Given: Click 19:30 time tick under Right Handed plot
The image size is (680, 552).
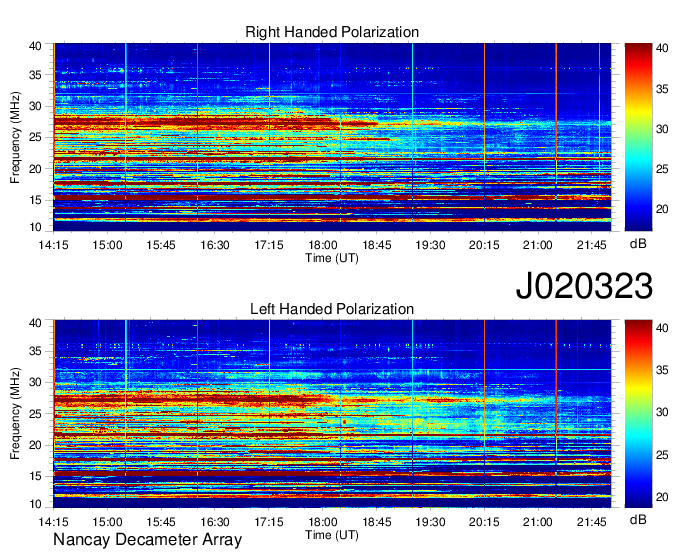Looking at the screenshot, I should (430, 245).
